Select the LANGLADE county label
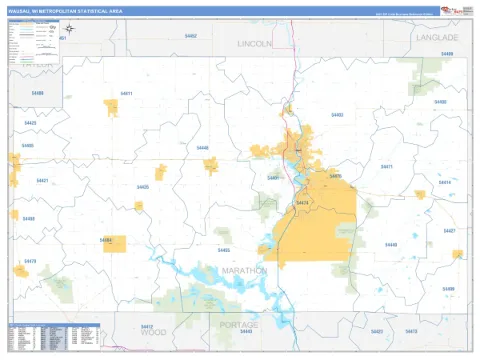Screen dimensions: 480x360 point(437,38)
